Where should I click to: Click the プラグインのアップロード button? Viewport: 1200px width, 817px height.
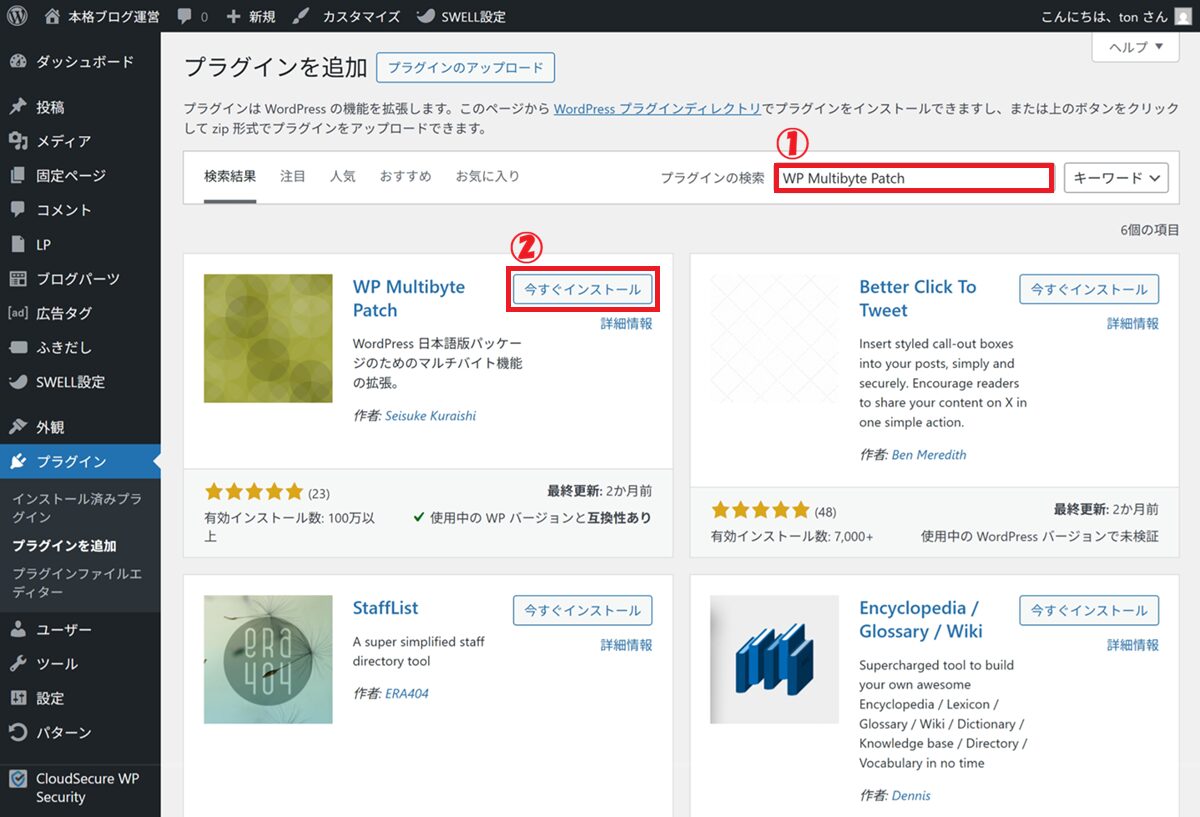pyautogui.click(x=465, y=68)
